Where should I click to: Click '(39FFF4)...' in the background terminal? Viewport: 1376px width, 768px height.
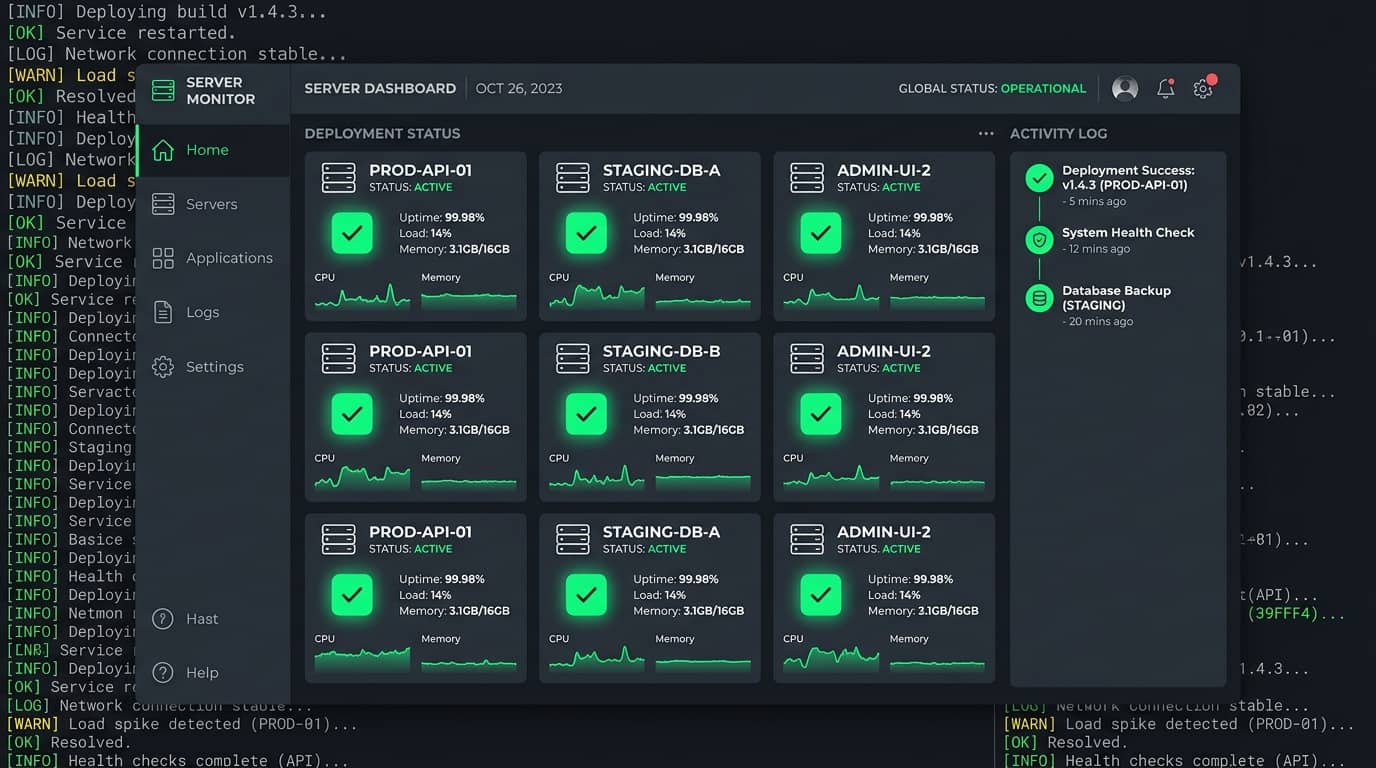point(1296,614)
